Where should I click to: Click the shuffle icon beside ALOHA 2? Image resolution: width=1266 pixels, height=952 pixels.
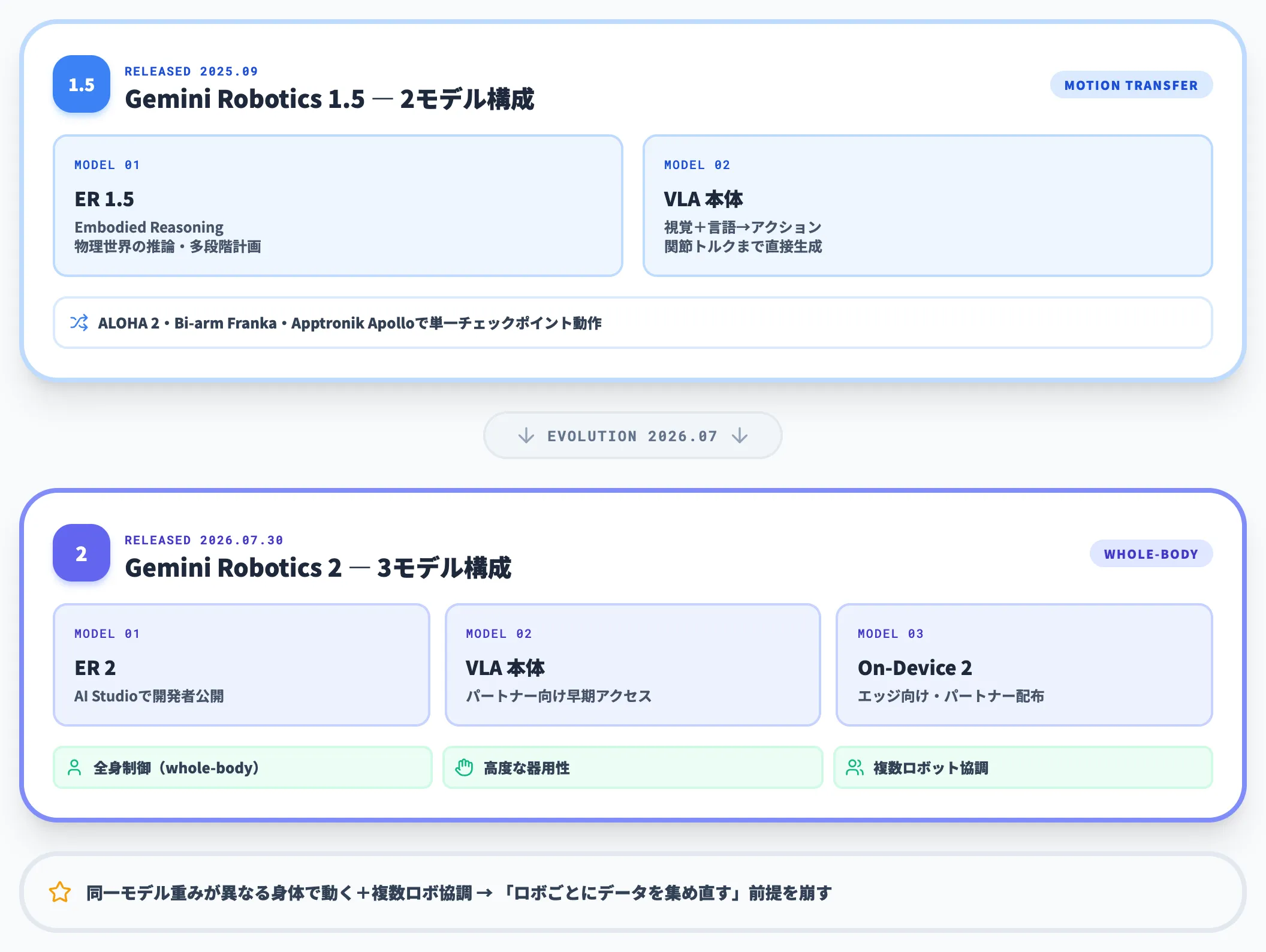tap(79, 323)
